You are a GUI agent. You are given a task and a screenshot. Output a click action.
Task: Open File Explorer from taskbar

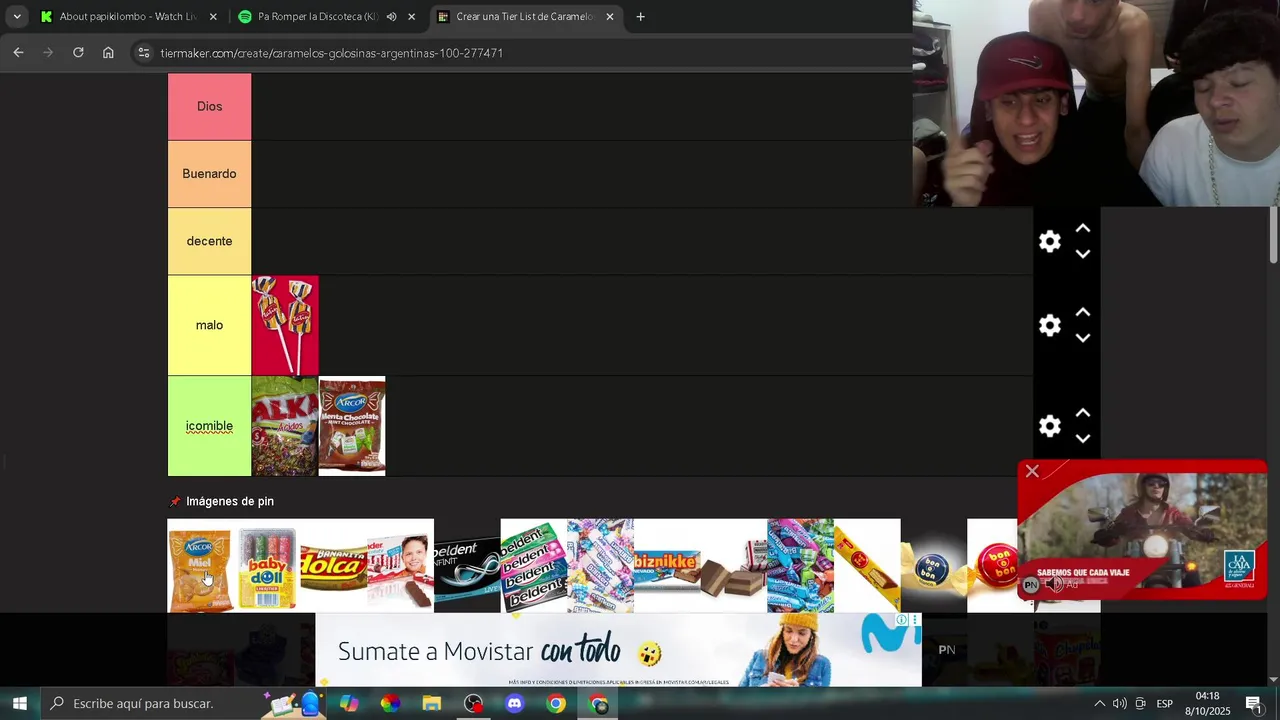tap(431, 704)
